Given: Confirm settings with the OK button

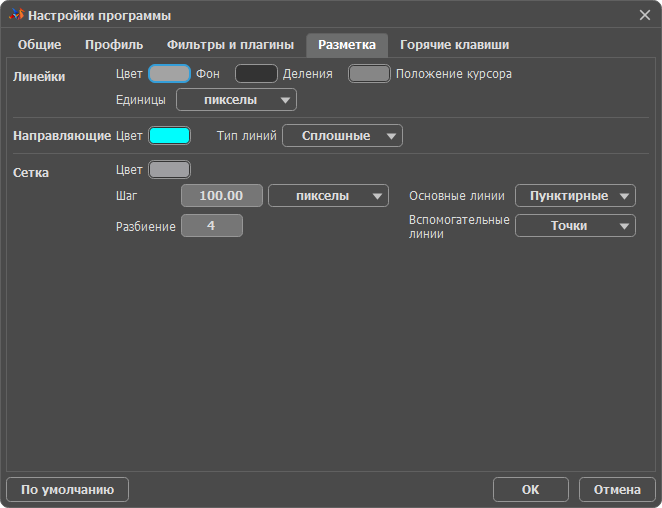Looking at the screenshot, I should tap(531, 490).
